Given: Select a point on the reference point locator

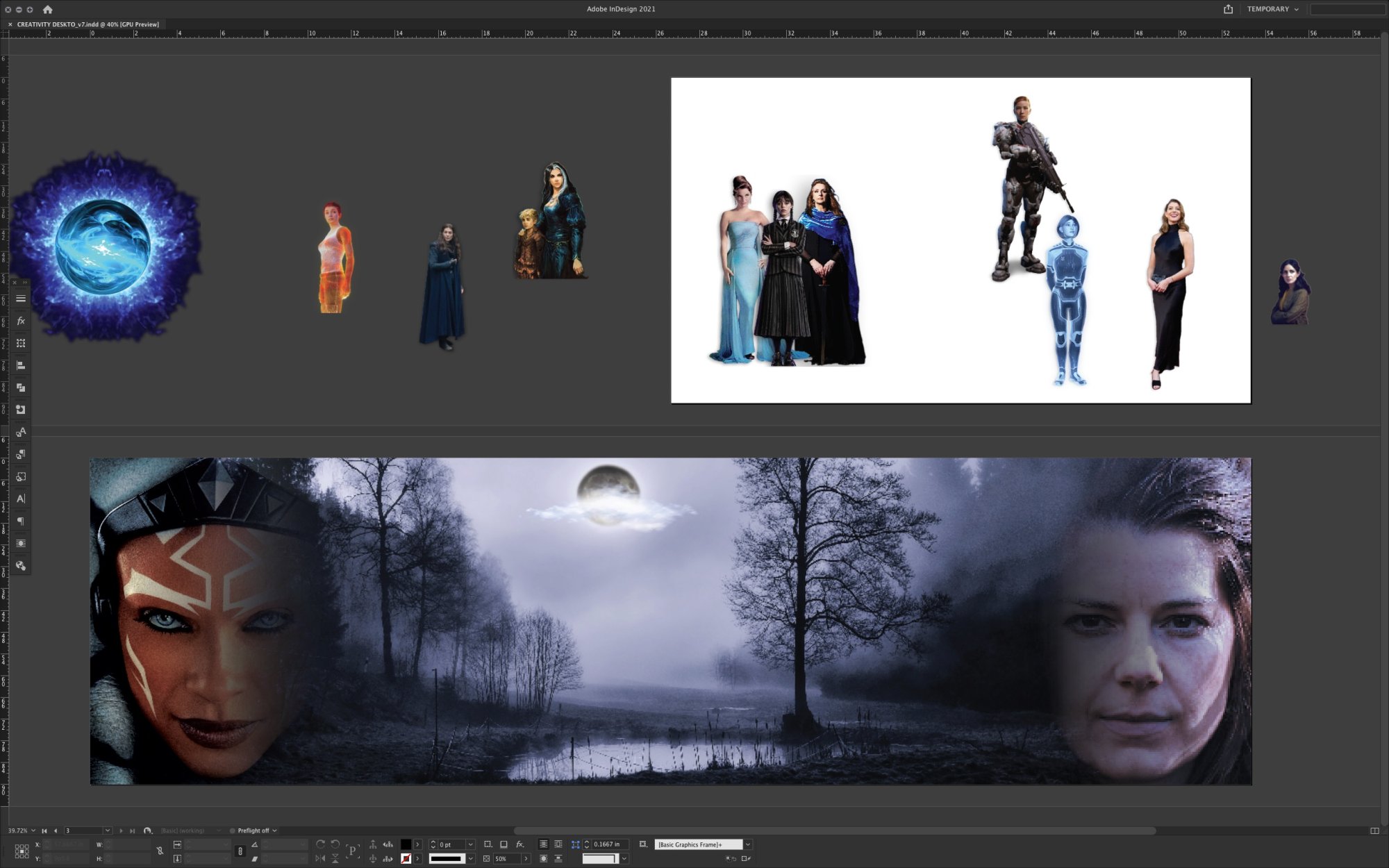Looking at the screenshot, I should [x=22, y=851].
